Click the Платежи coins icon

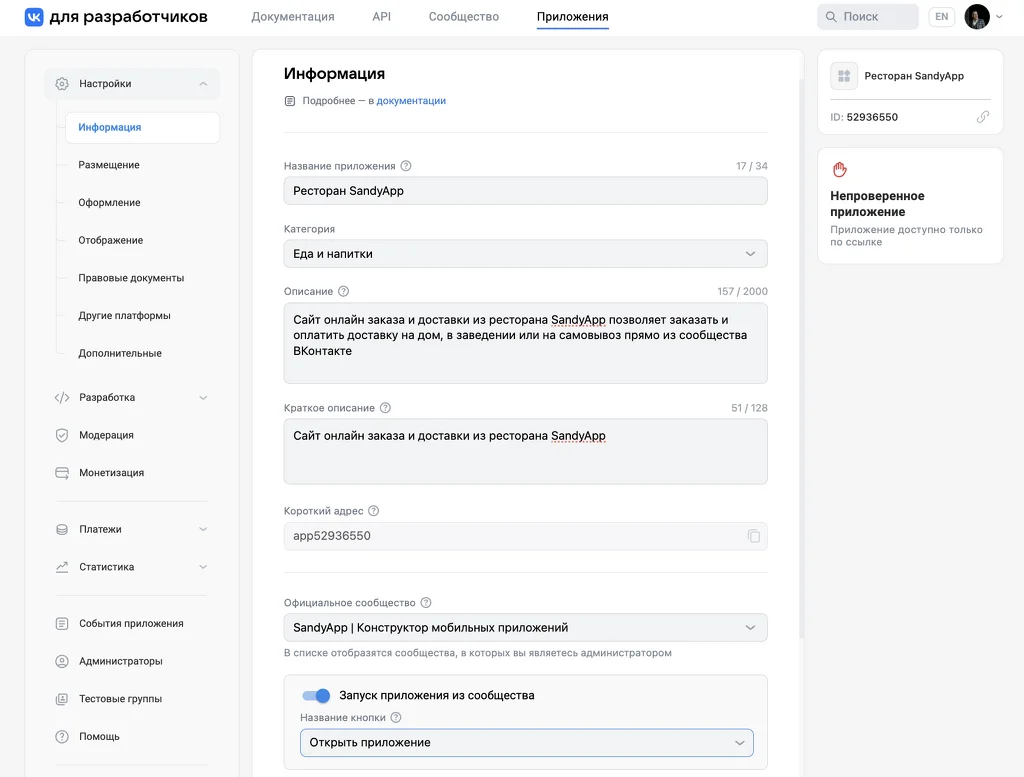pos(62,530)
